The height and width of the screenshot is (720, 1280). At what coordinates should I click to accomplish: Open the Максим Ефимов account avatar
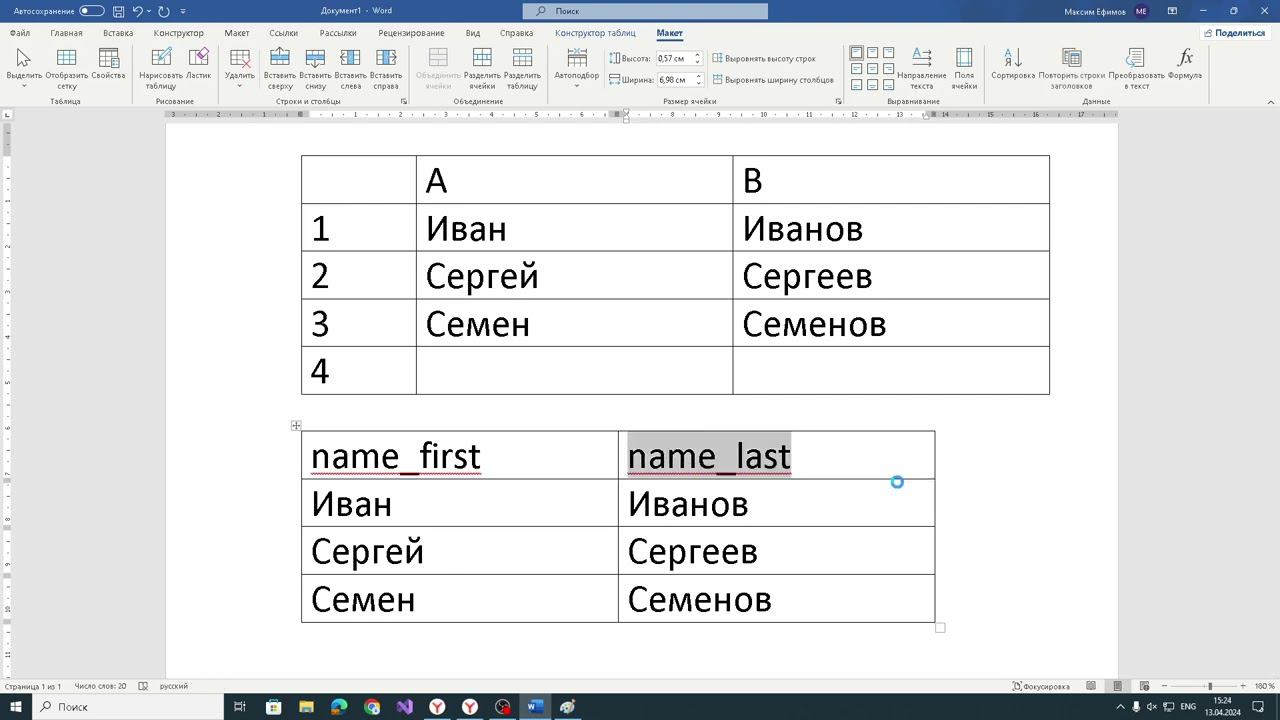(x=1142, y=11)
